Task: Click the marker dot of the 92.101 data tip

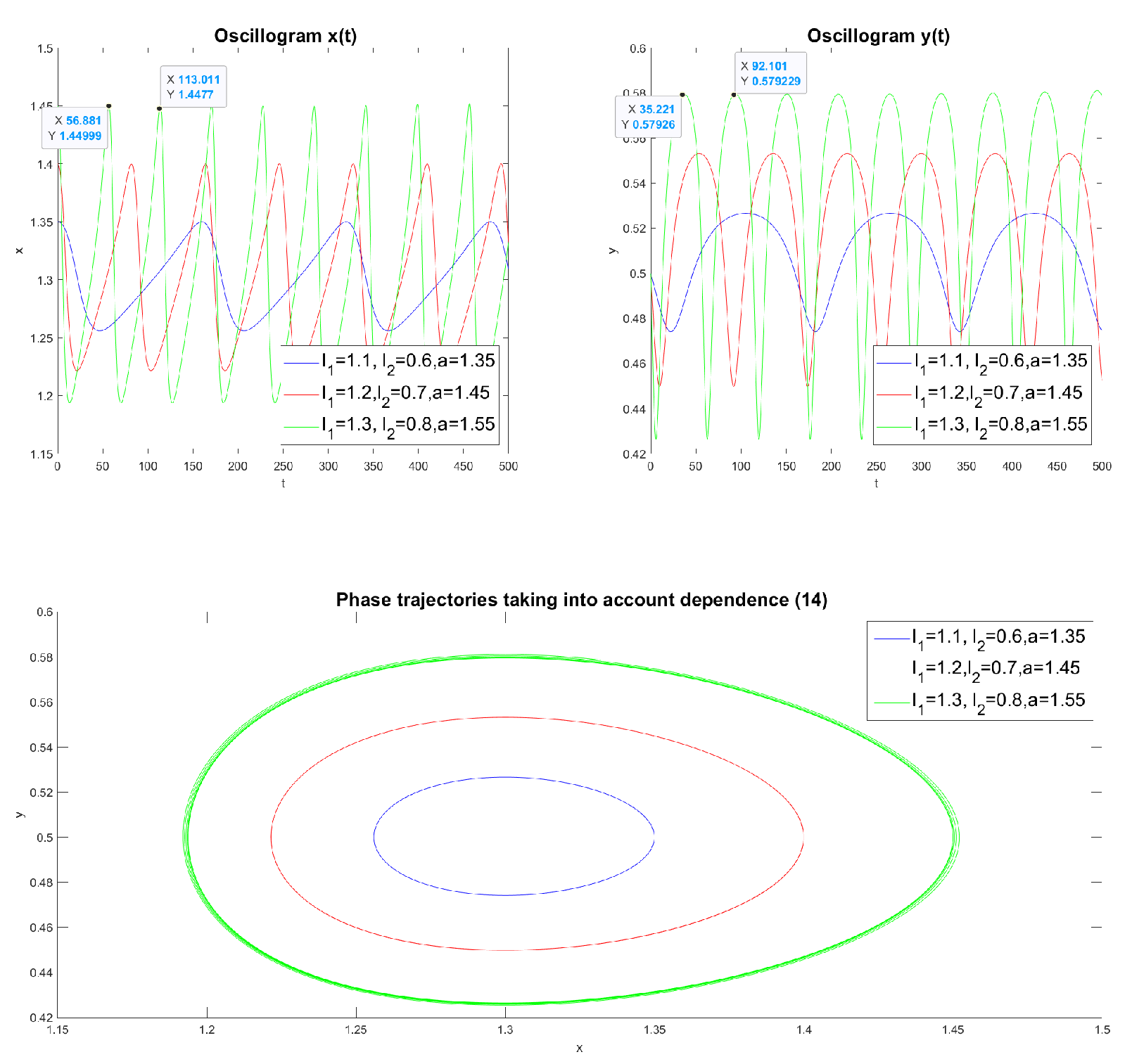Action: [734, 94]
